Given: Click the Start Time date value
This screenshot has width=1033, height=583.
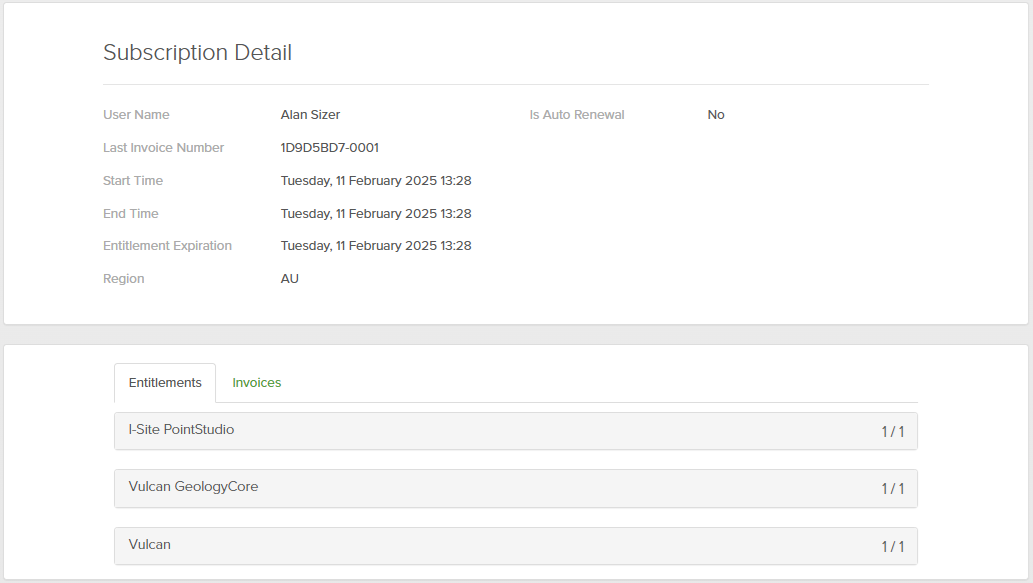Looking at the screenshot, I should point(375,181).
